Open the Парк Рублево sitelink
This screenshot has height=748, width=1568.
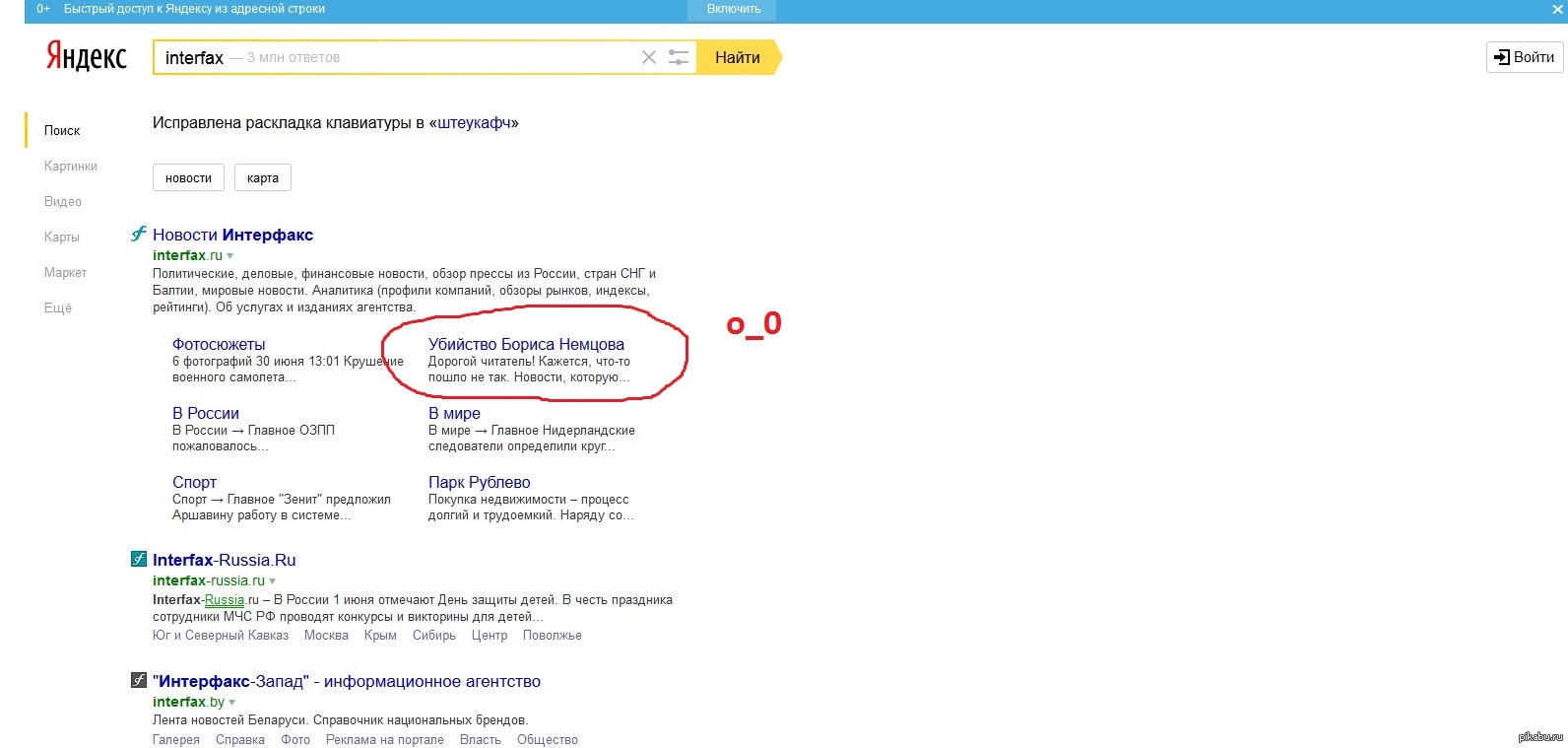[x=480, y=482]
